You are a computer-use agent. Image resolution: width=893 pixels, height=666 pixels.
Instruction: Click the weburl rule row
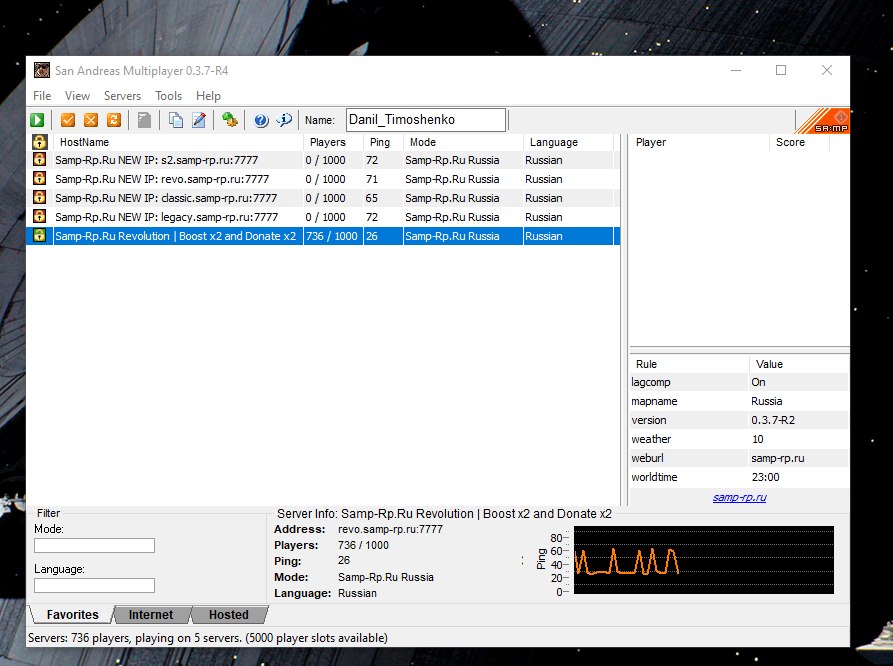739,457
